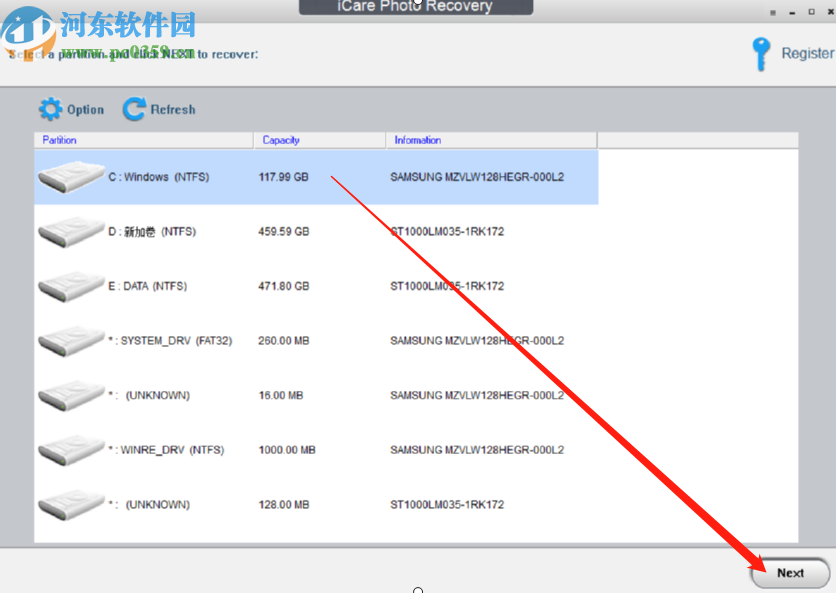The height and width of the screenshot is (593, 836).
Task: Click the Refresh label text
Action: click(x=173, y=109)
